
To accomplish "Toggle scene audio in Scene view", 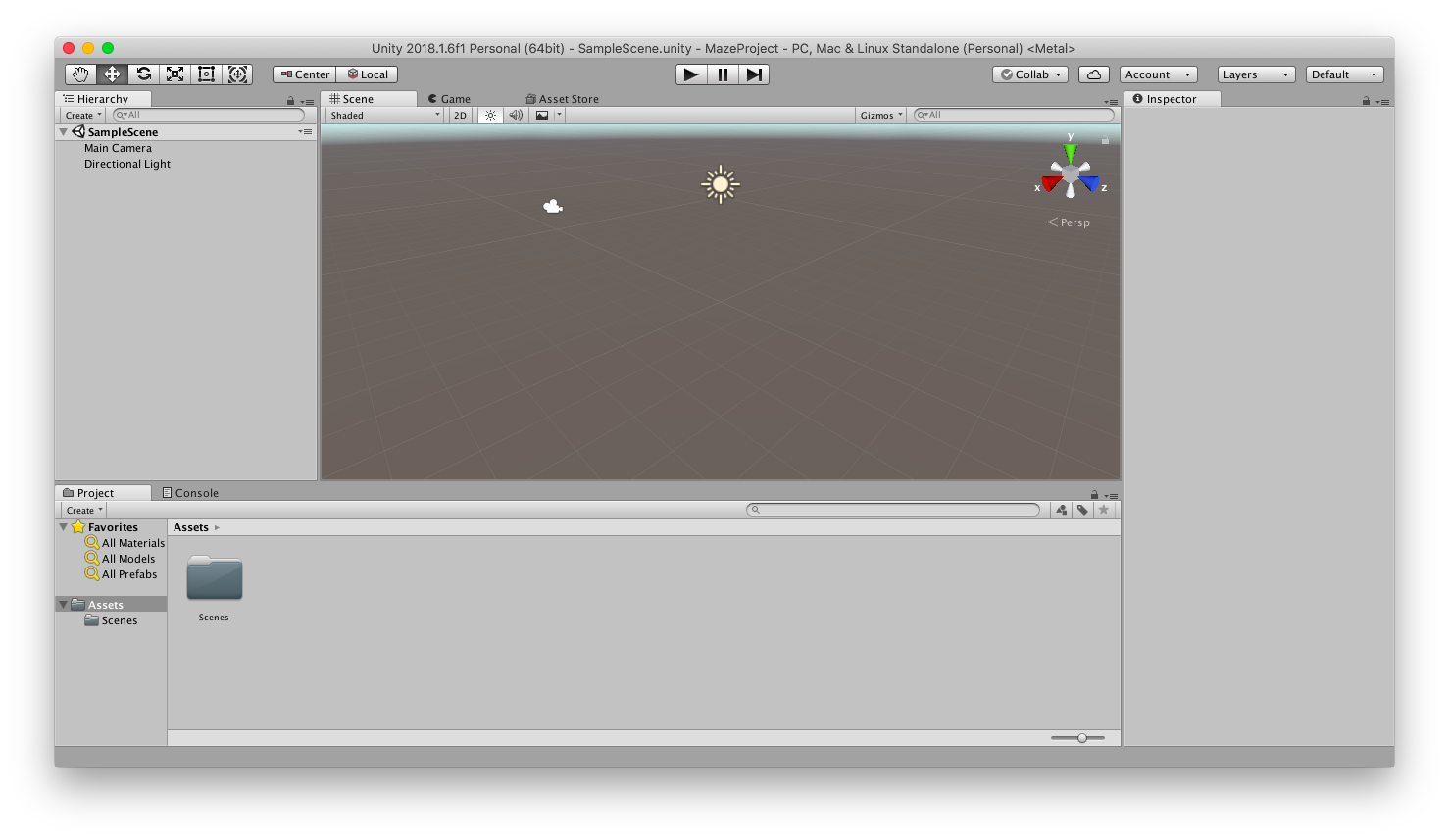I will point(516,115).
